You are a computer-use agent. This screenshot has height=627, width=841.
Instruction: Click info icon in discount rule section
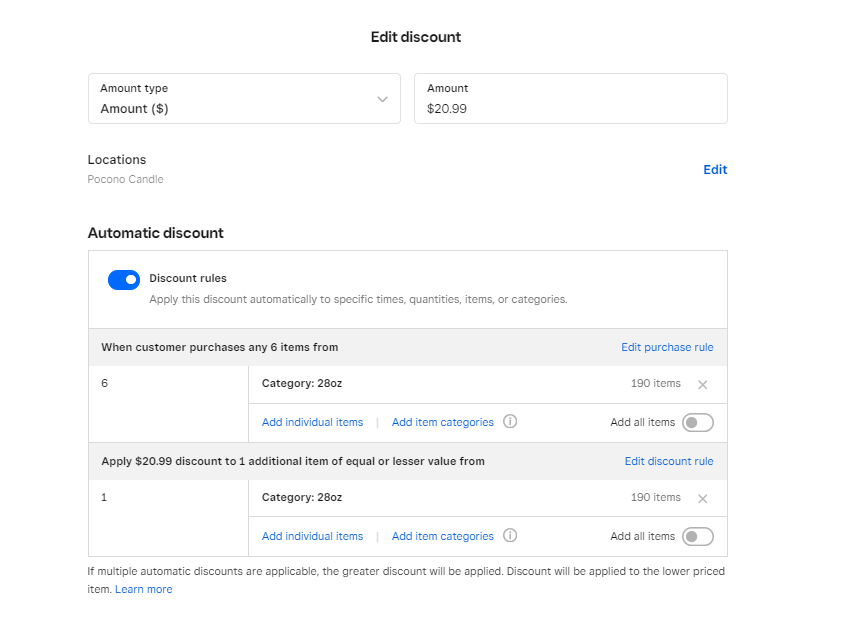[x=510, y=536]
